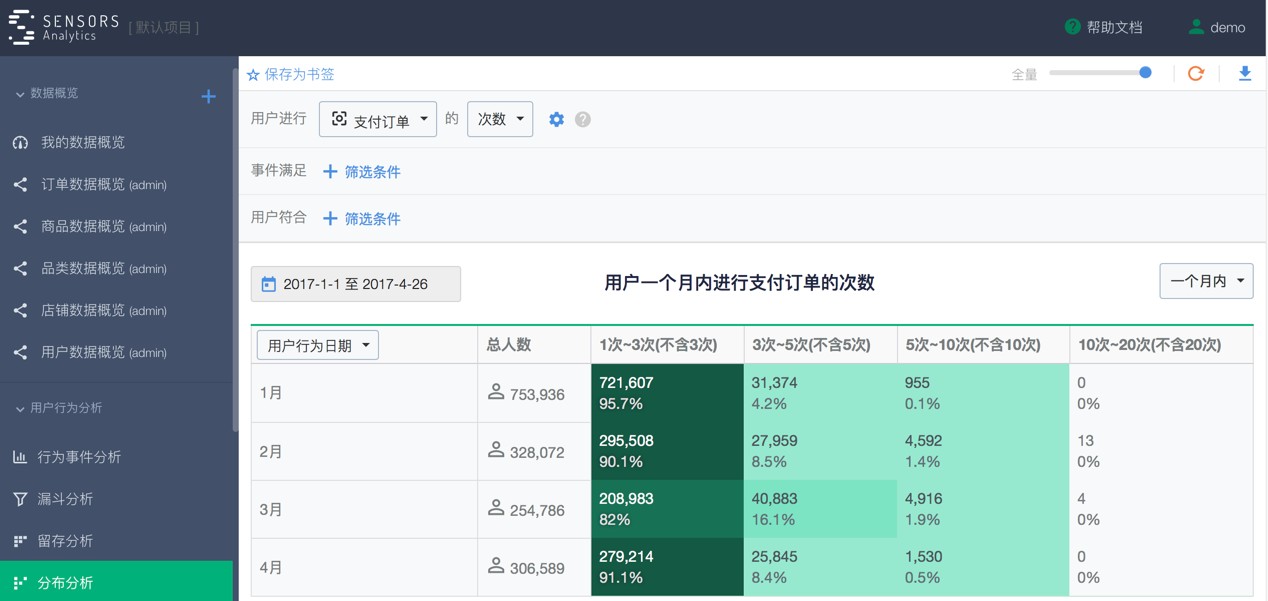Viewport: 1268px width, 601px height.
Task: Click 保存为书签 link
Action: [x=299, y=75]
